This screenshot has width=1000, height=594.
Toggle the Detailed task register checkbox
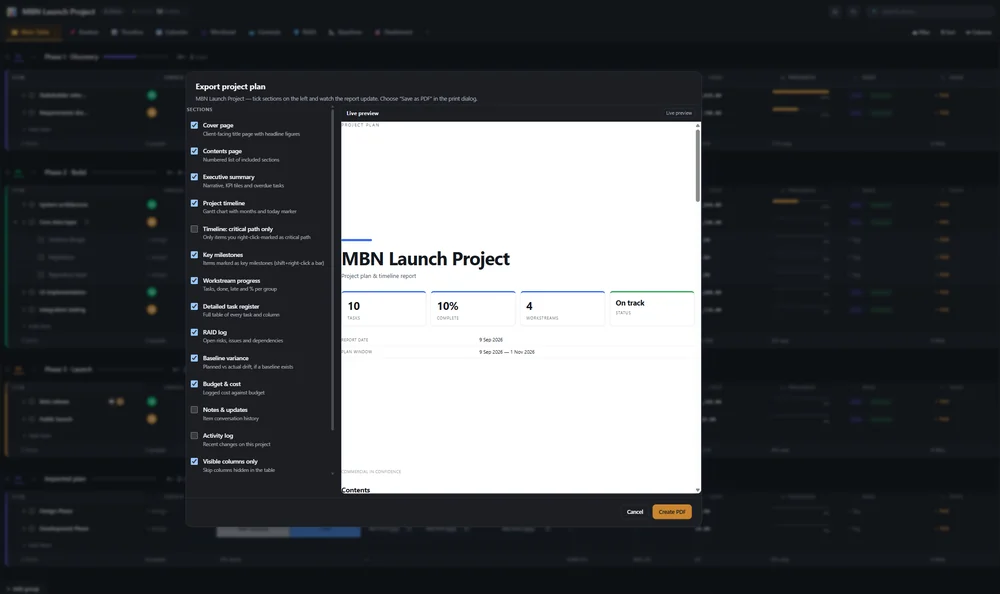click(x=195, y=306)
